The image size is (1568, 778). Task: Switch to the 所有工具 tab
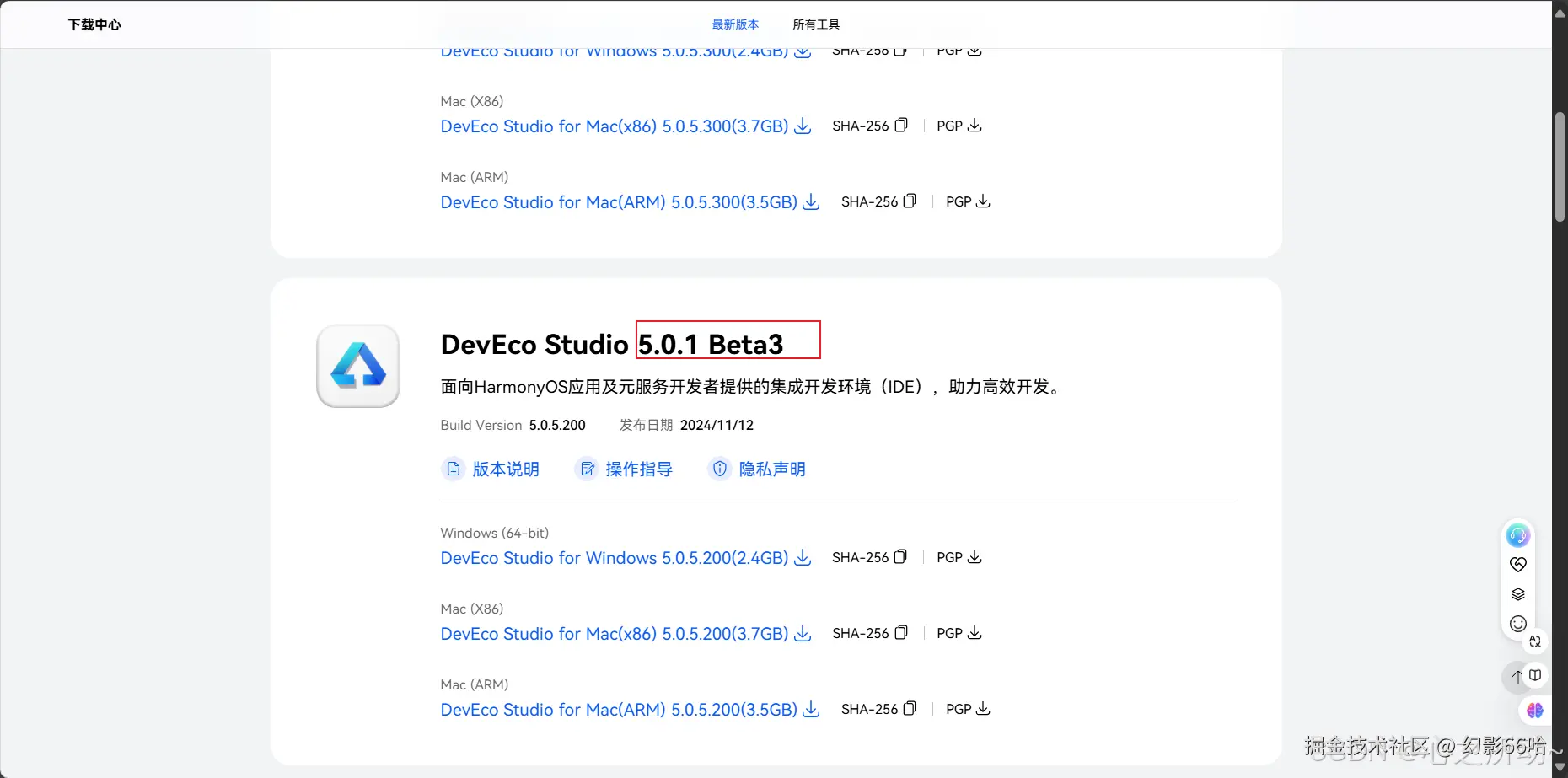[816, 24]
